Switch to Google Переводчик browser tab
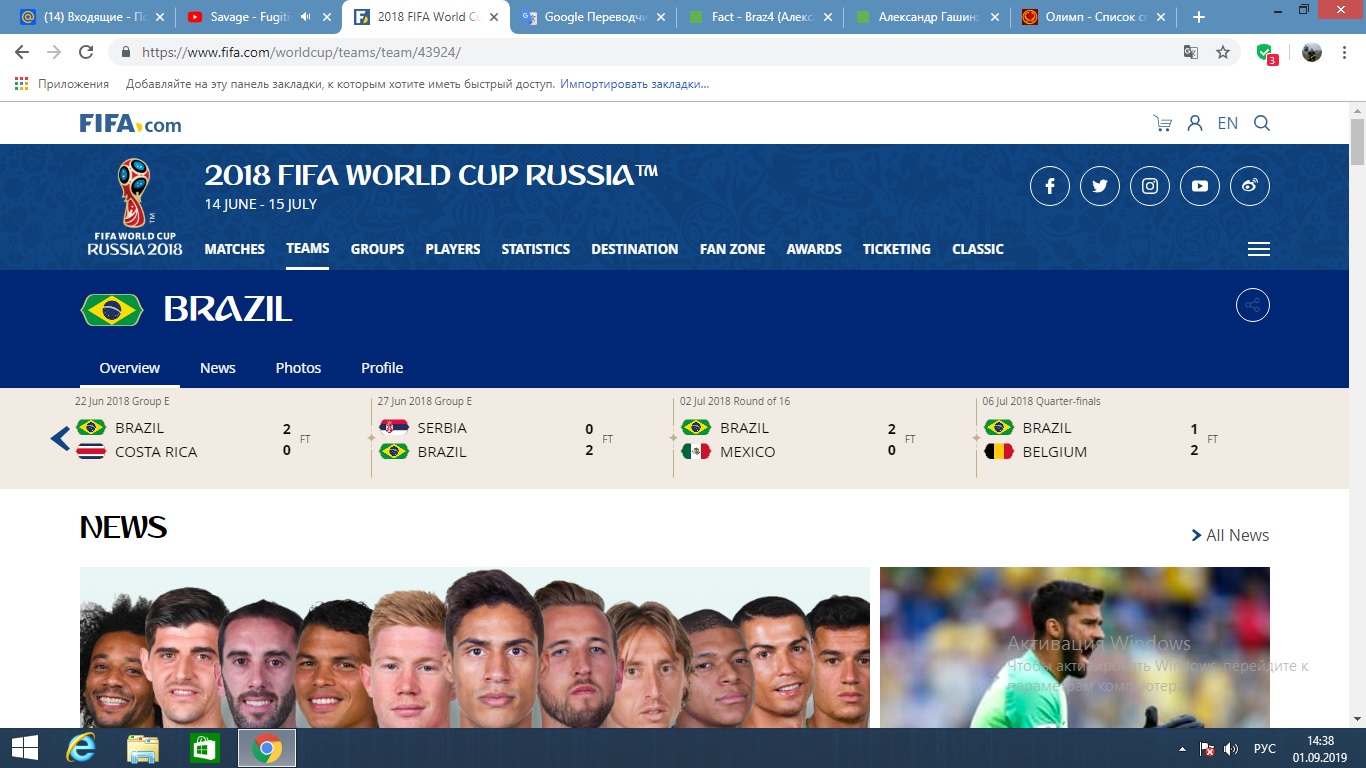 tap(592, 17)
